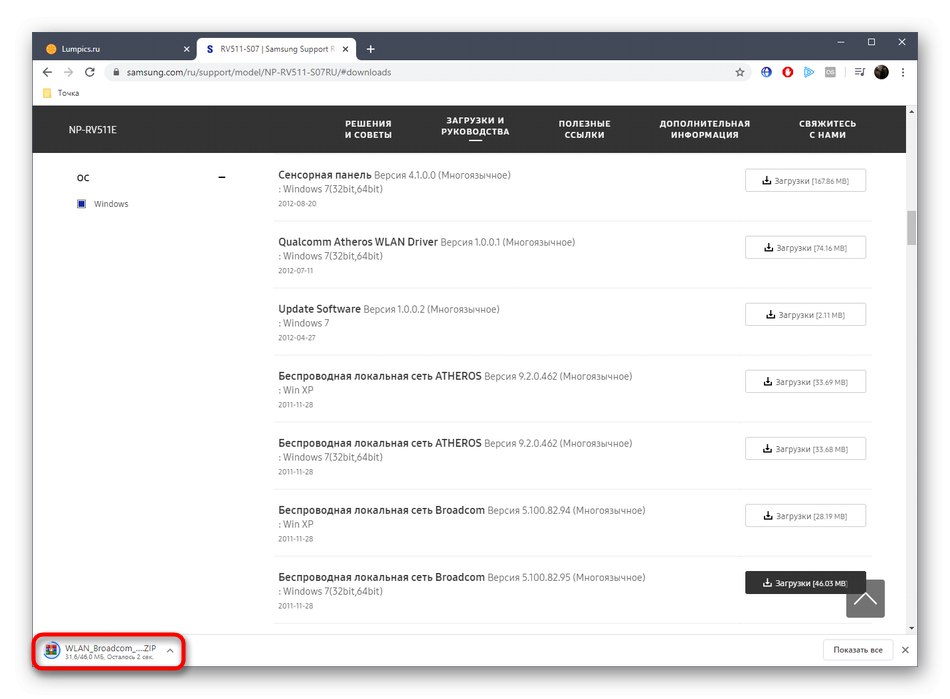
Task: Select Сенсорная панель title text
Action: (325, 174)
